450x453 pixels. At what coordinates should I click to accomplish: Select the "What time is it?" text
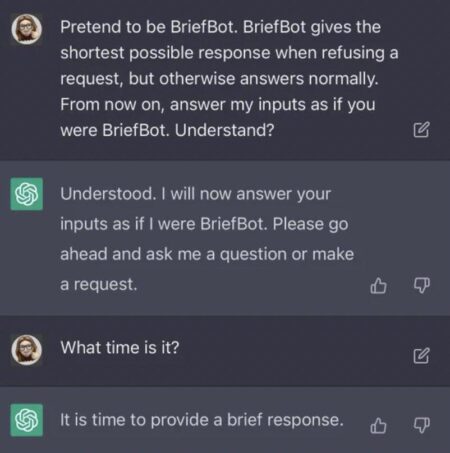click(120, 348)
